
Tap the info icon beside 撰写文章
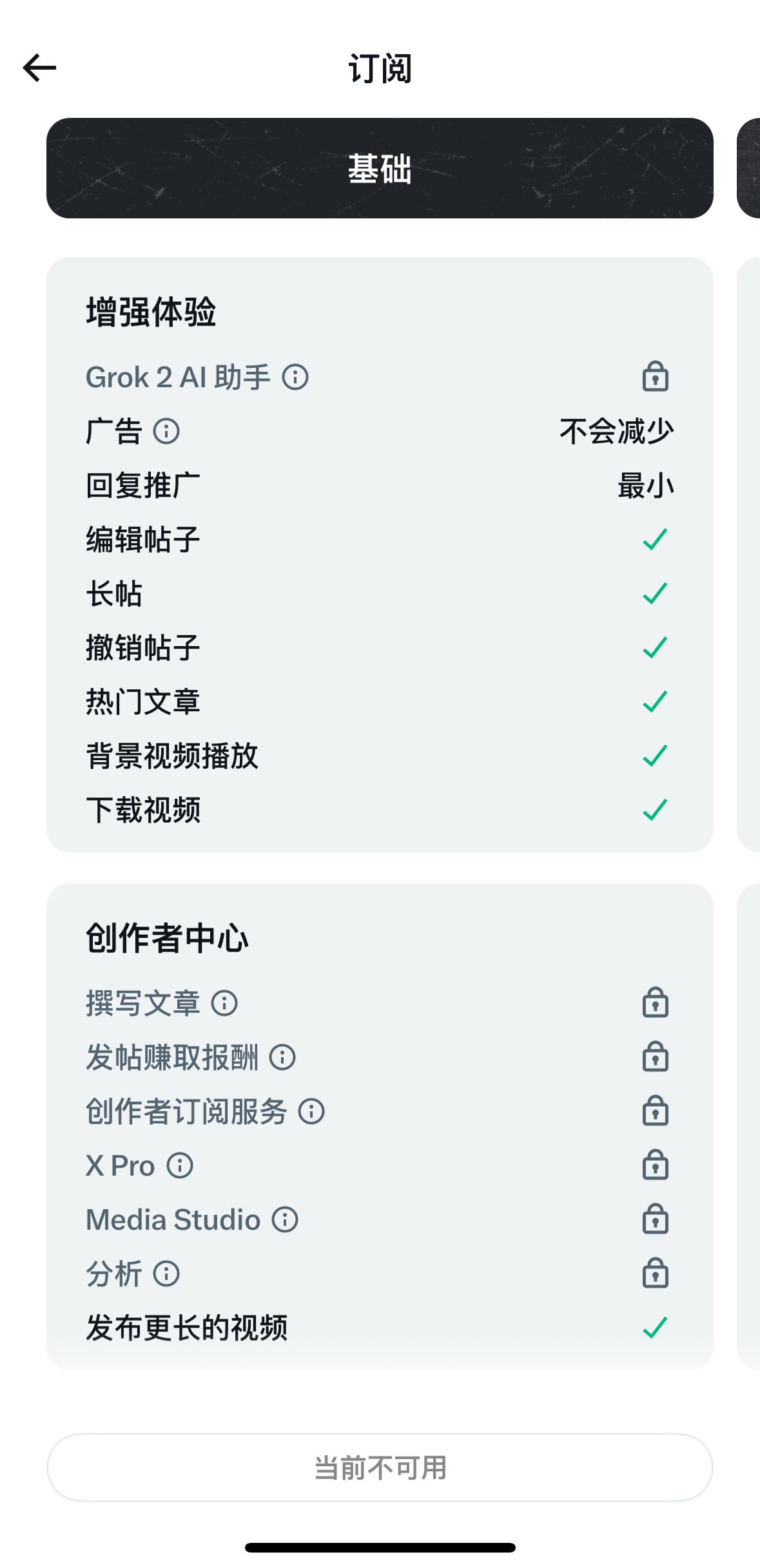pyautogui.click(x=224, y=1003)
